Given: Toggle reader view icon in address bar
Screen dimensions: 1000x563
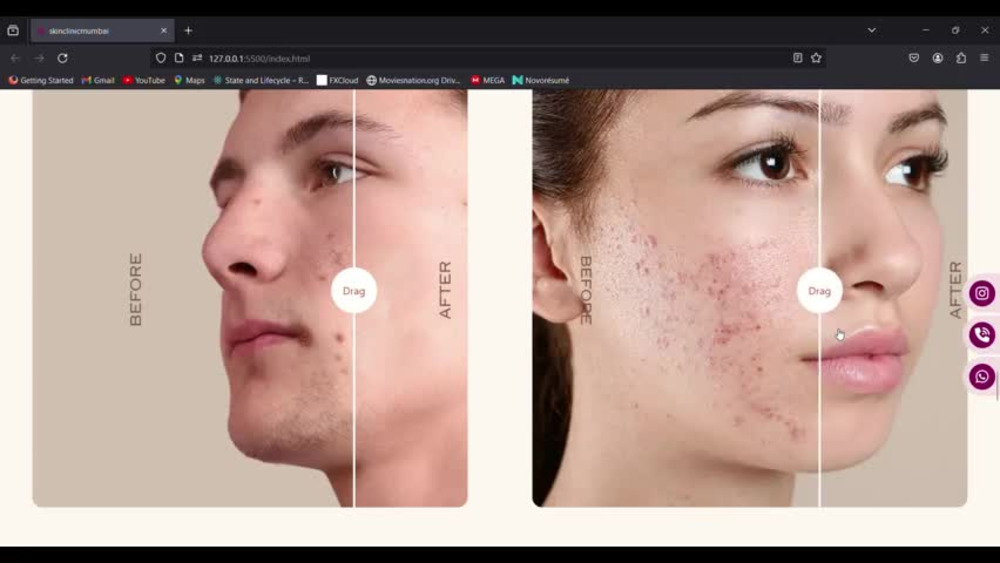Looking at the screenshot, I should pyautogui.click(x=797, y=58).
